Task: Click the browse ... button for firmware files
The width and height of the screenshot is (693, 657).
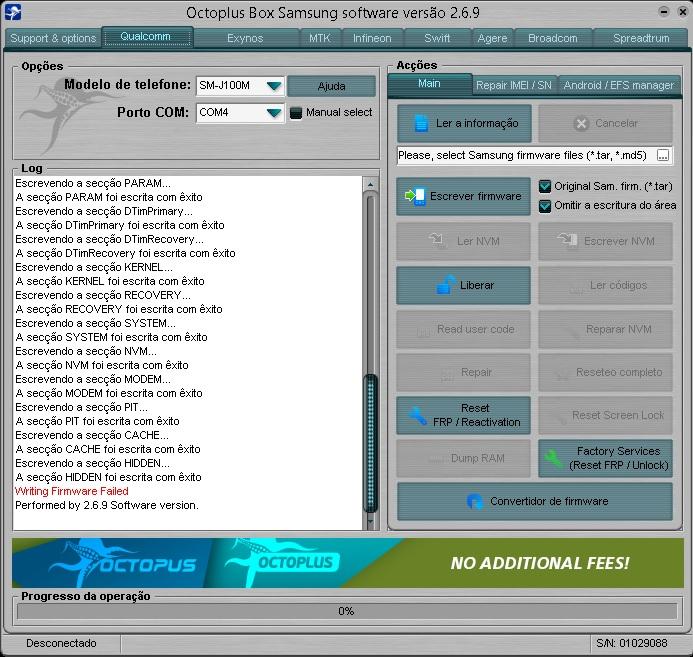Action: pos(663,156)
